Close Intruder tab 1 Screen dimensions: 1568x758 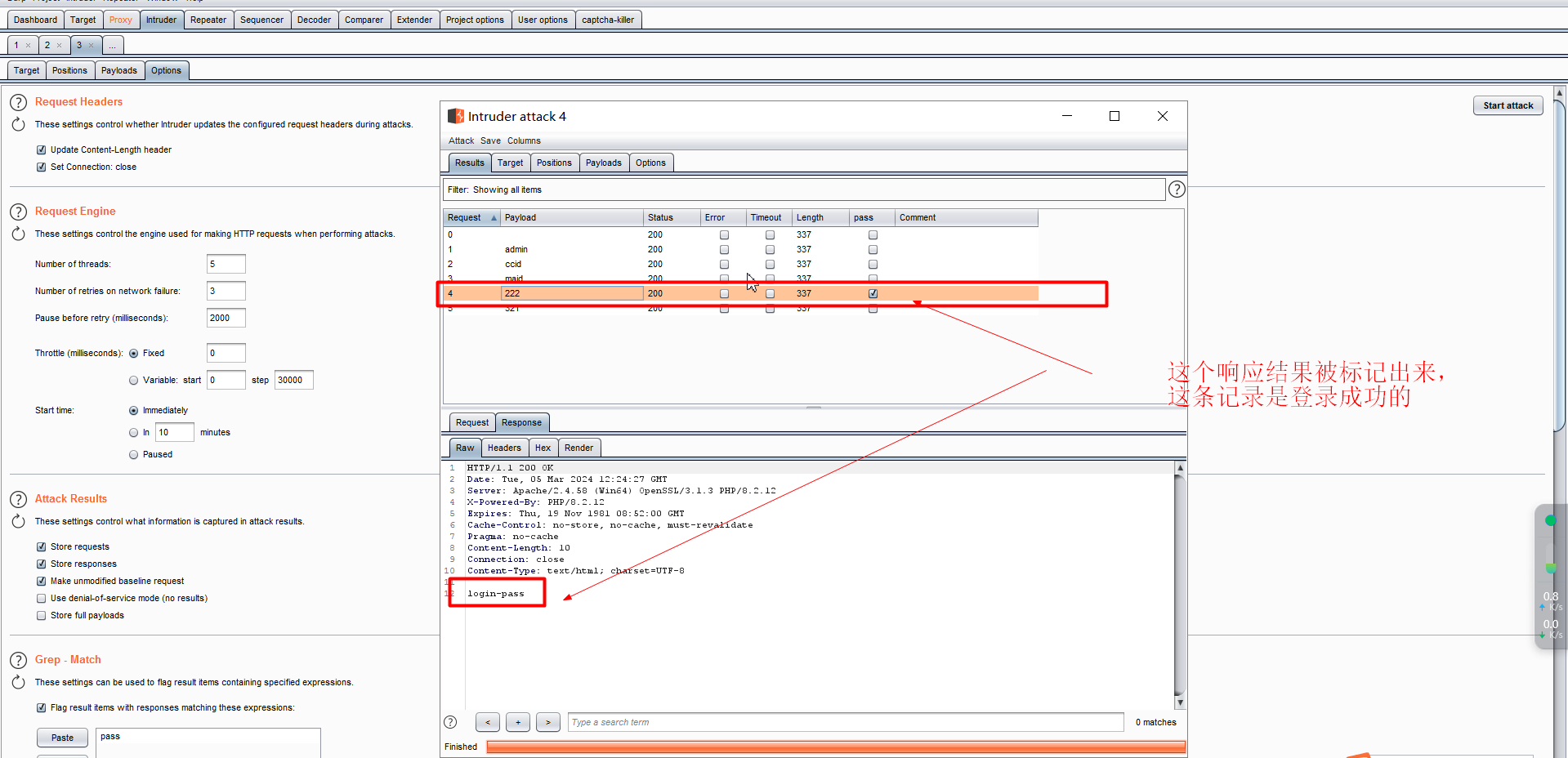point(28,46)
